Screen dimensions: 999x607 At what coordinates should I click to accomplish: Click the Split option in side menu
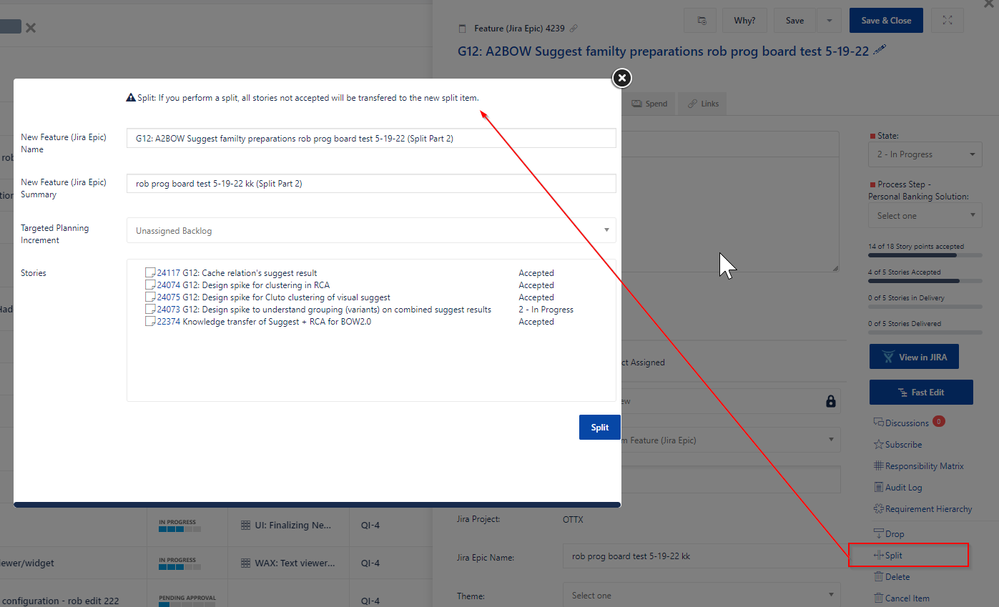pyautogui.click(x=888, y=555)
